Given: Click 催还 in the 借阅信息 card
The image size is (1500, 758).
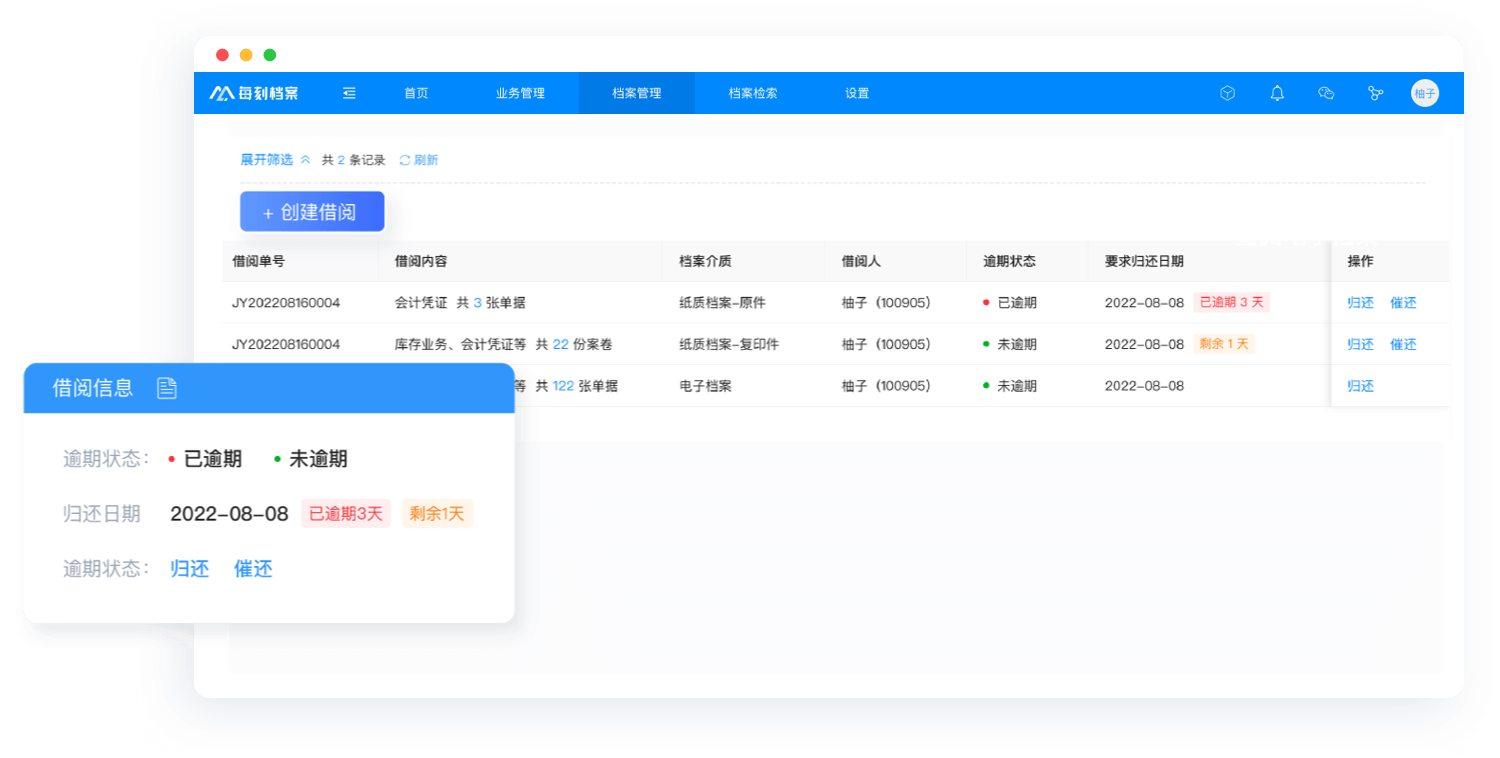Looking at the screenshot, I should pyautogui.click(x=253, y=569).
